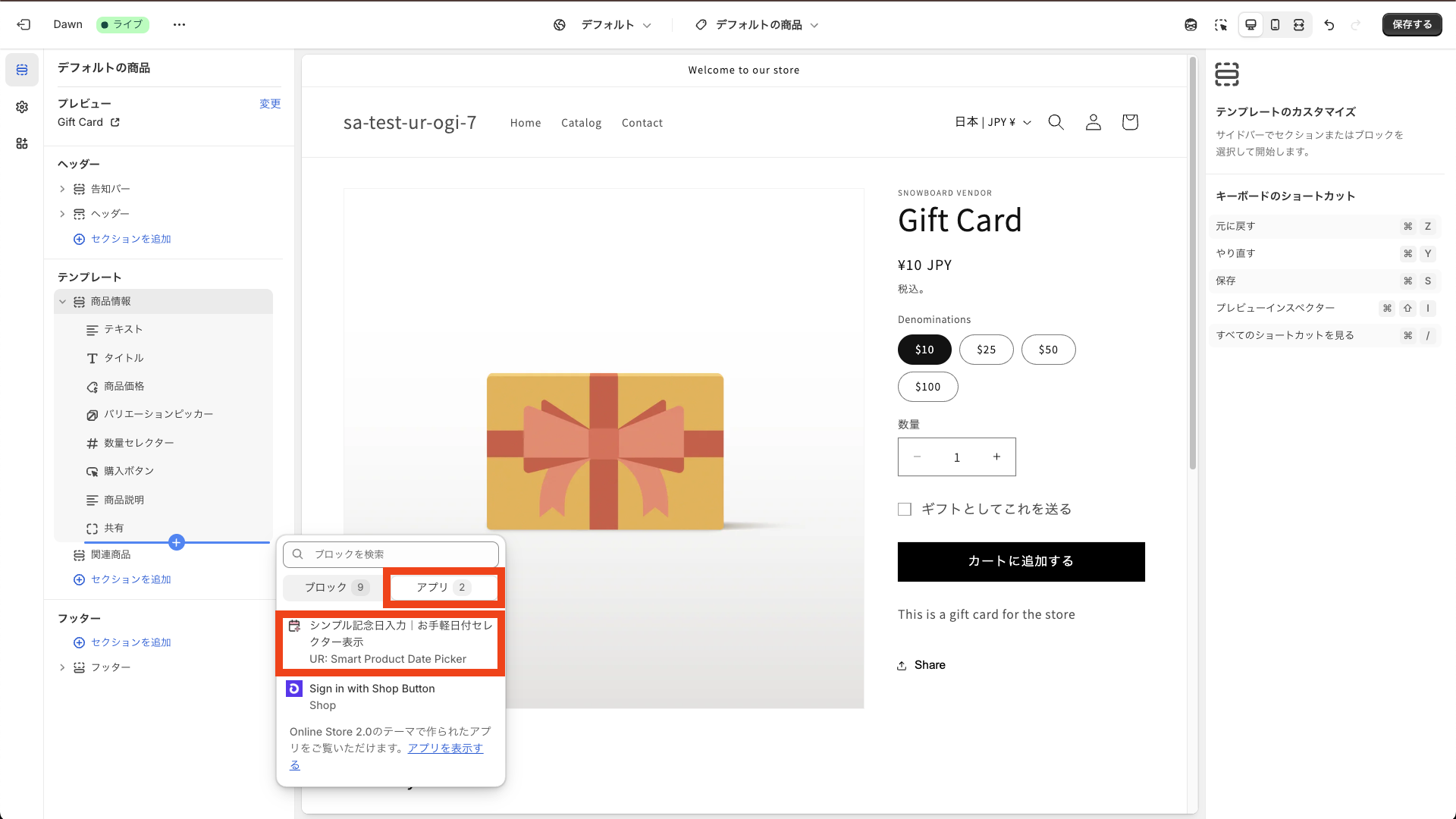1456x819 pixels.
Task: Click the exit editor icon in the top-left
Action: tap(24, 24)
